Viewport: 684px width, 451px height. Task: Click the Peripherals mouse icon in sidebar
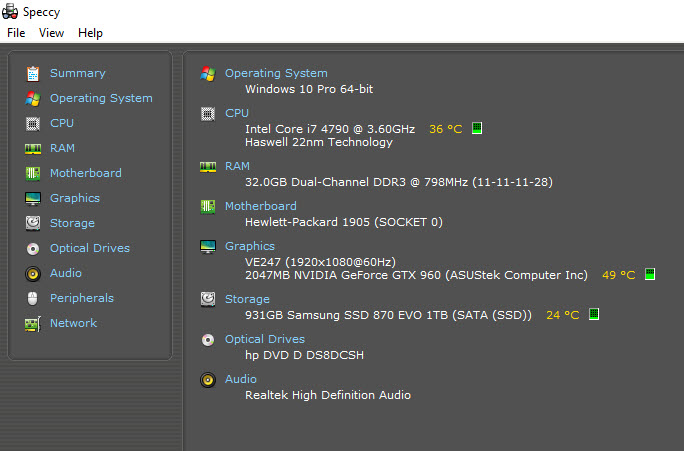(33, 298)
